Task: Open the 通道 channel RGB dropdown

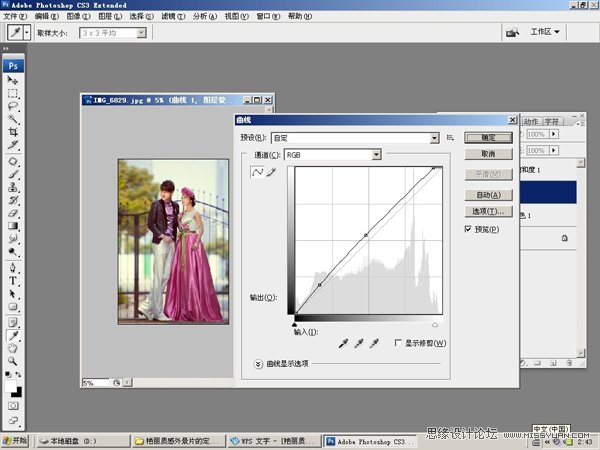Action: [376, 155]
